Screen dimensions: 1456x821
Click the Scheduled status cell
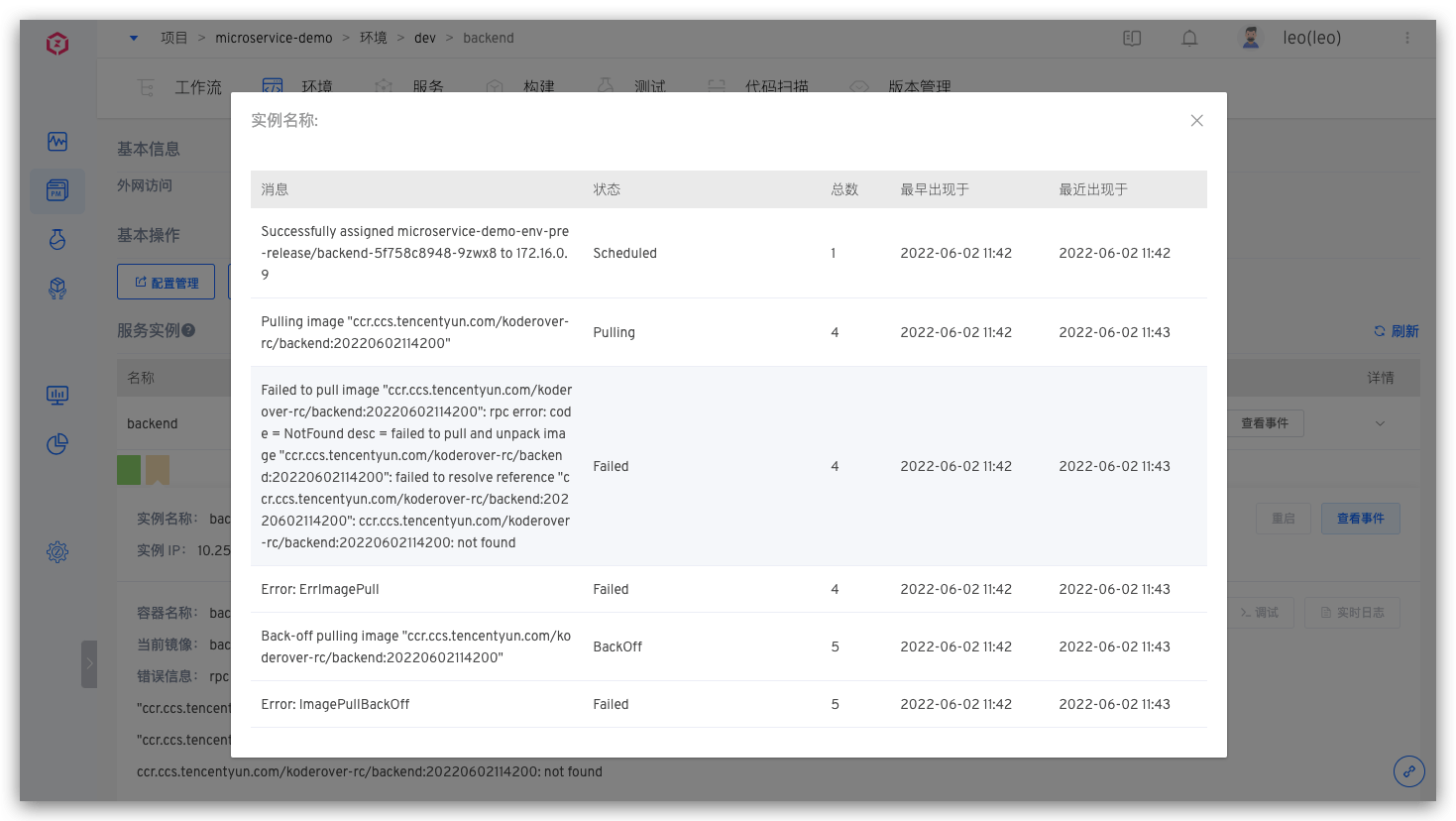625,253
